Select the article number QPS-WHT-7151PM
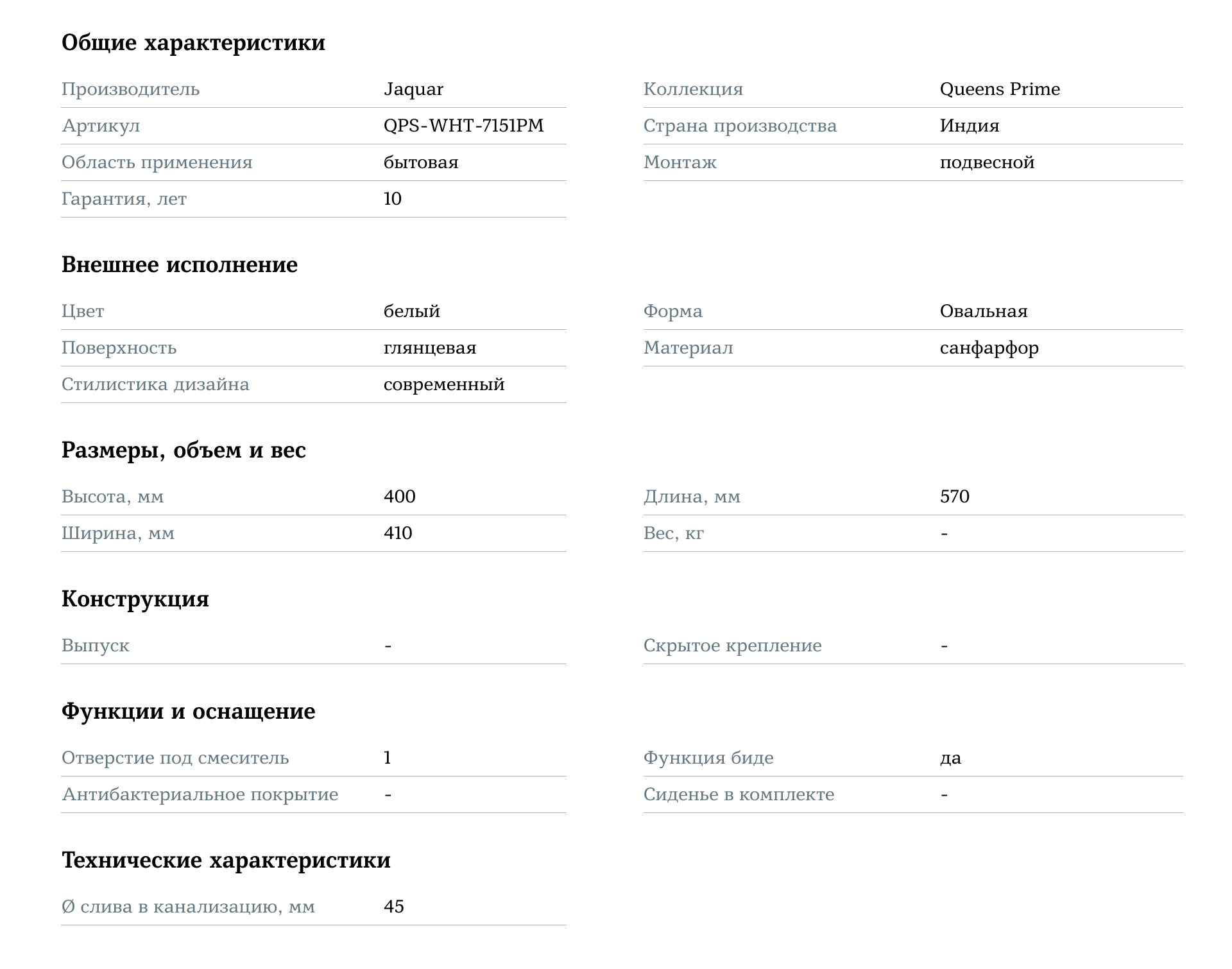 pyautogui.click(x=463, y=126)
